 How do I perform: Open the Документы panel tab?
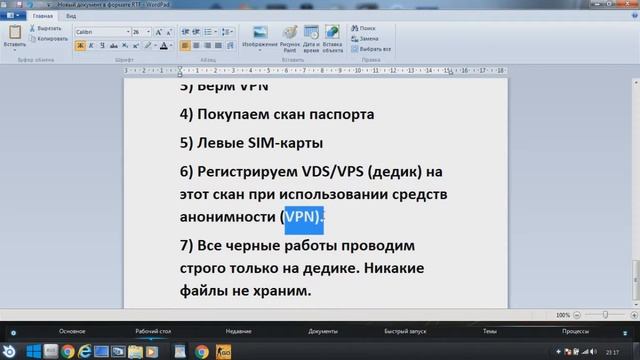point(323,331)
